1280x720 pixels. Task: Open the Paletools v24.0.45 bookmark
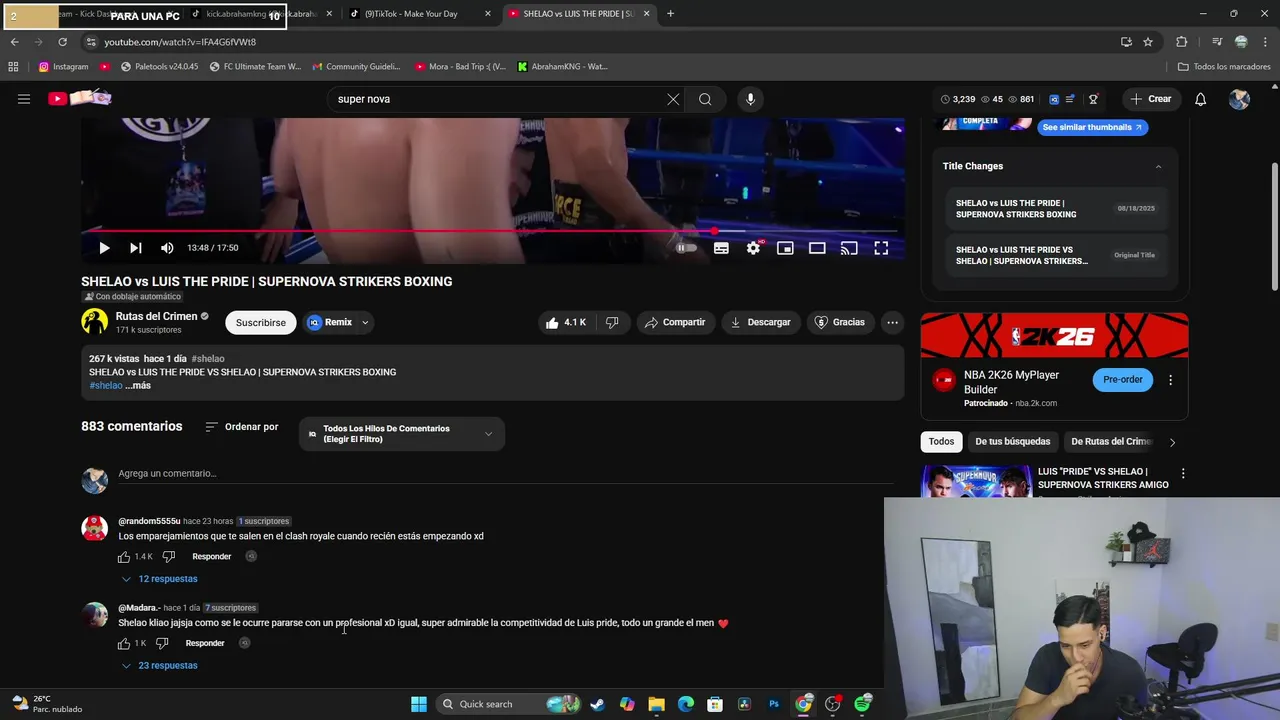tap(159, 67)
